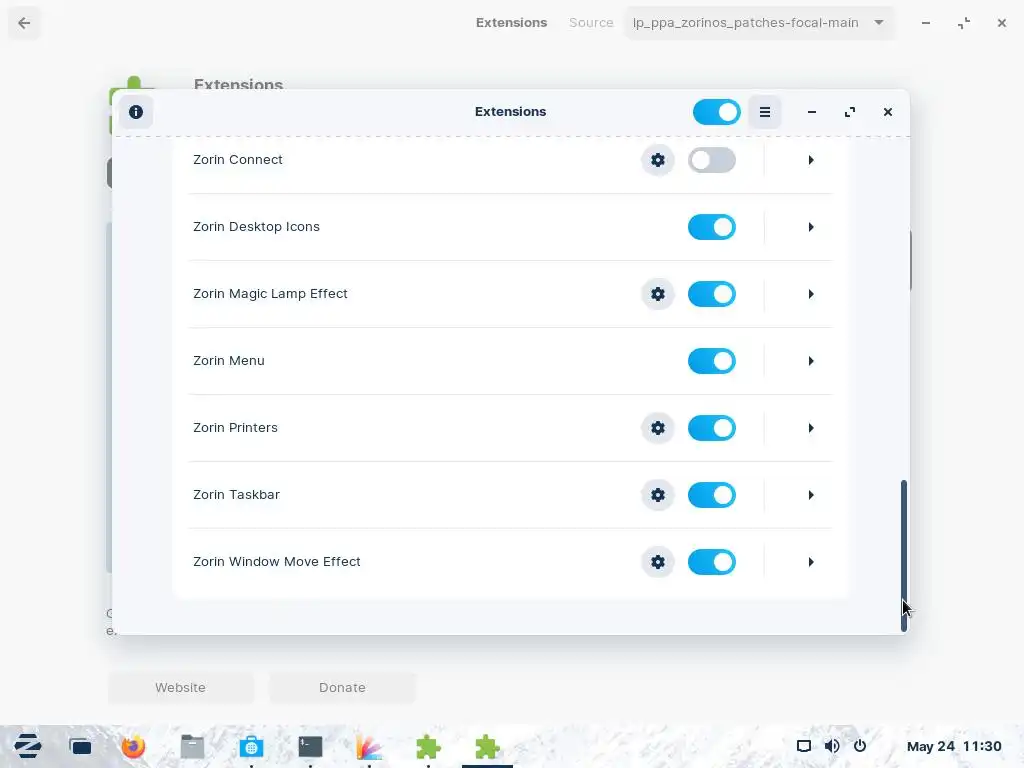Disable the Zorin Taskbar extension

(x=712, y=495)
